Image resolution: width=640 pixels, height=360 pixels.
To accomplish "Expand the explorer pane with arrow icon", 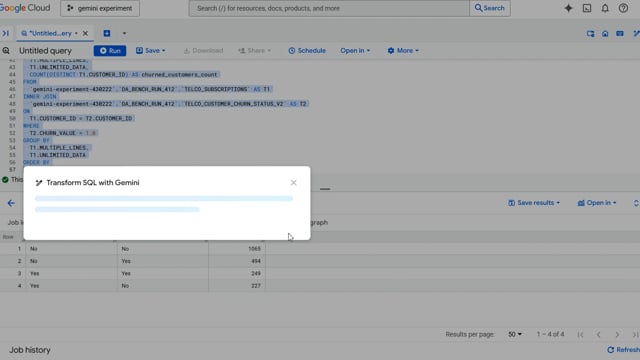I will click(x=5, y=33).
